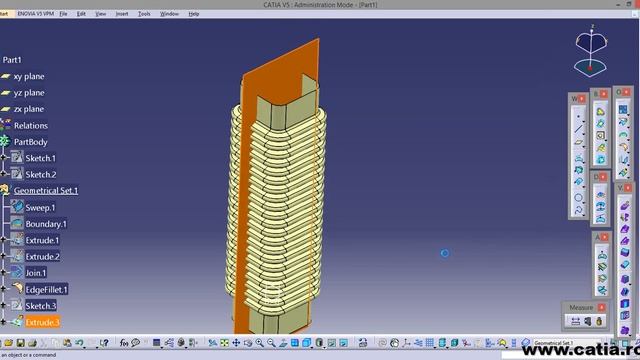Image resolution: width=640 pixels, height=360 pixels.
Task: Click the 3D compass in the viewport corner
Action: 591,51
